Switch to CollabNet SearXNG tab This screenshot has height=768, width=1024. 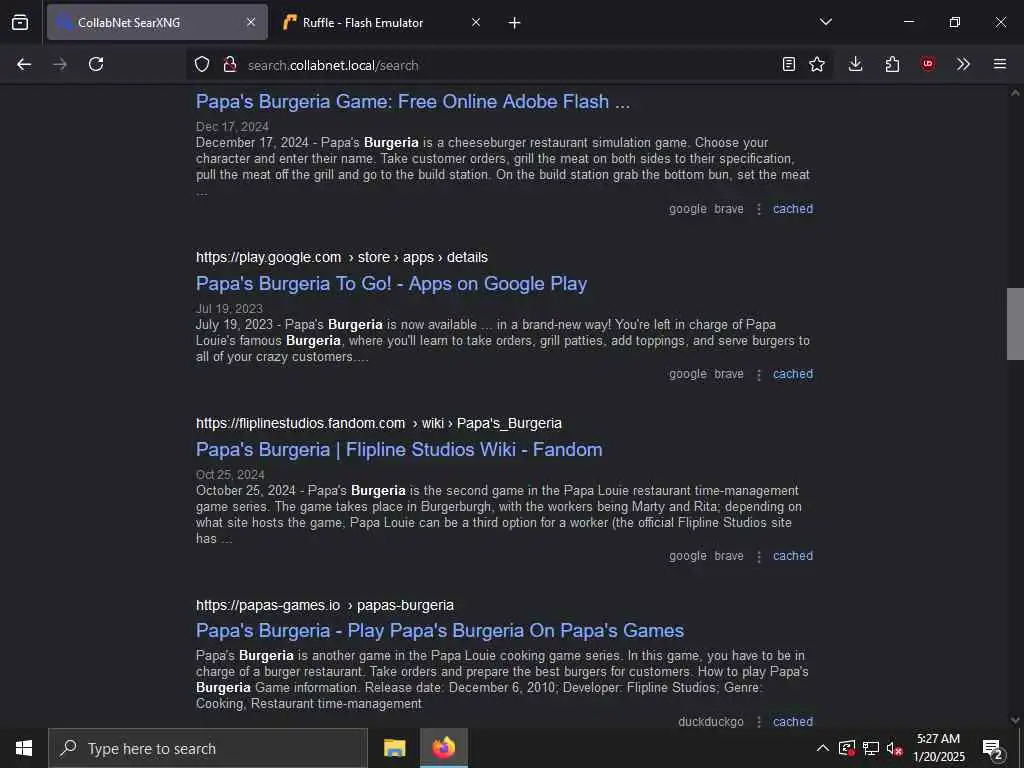pos(157,22)
